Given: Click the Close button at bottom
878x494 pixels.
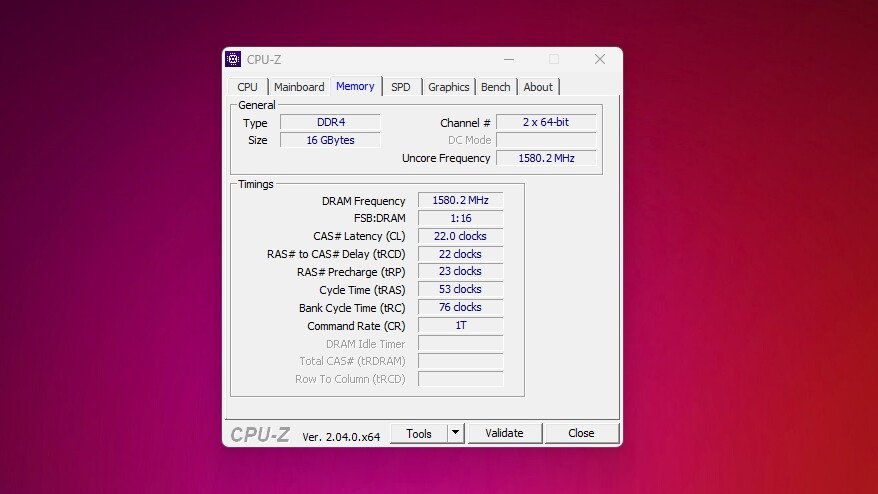Looking at the screenshot, I should 581,433.
